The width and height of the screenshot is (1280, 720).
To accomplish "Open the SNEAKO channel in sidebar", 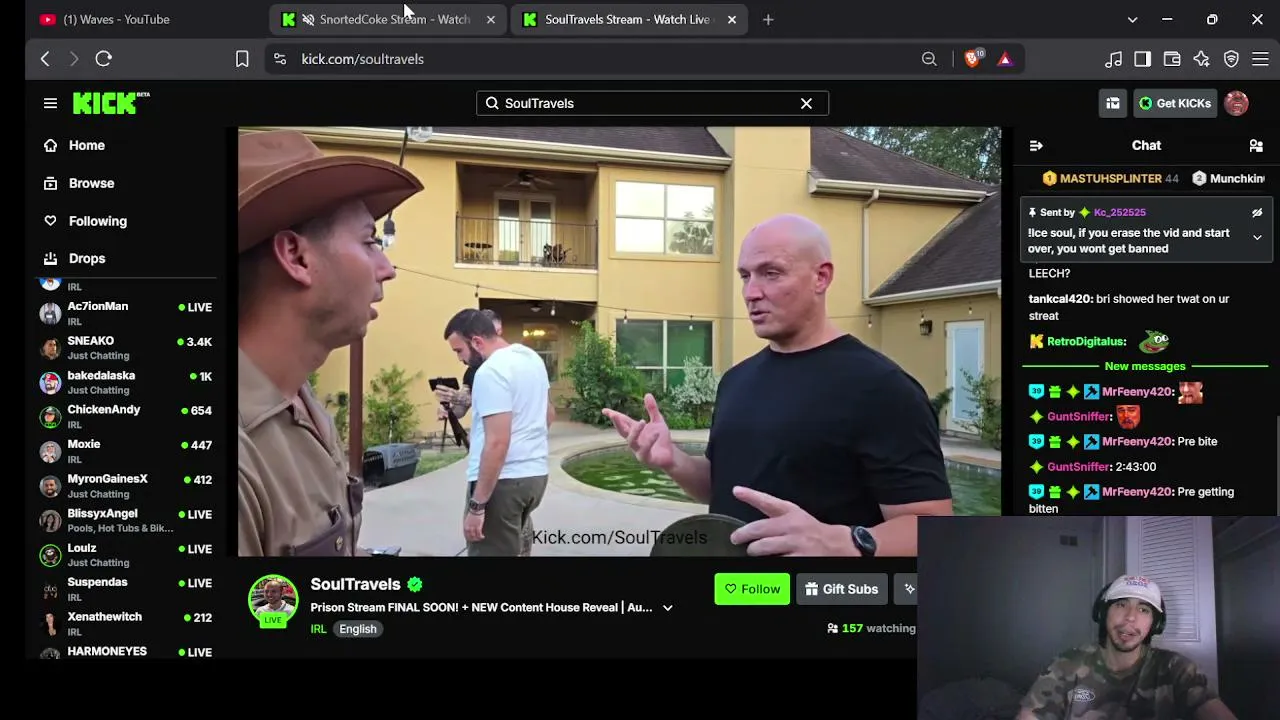I will pyautogui.click(x=126, y=347).
